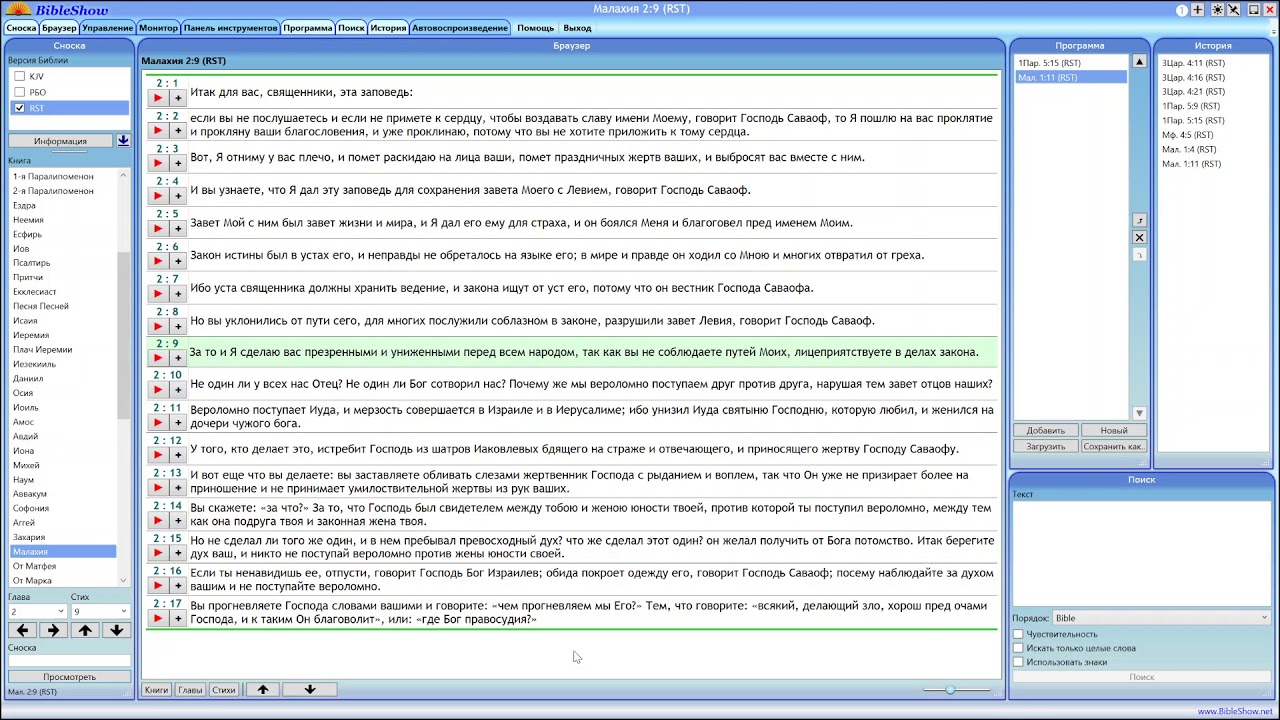Click the Сохранить как button
1280x720 pixels.
pos(1113,447)
